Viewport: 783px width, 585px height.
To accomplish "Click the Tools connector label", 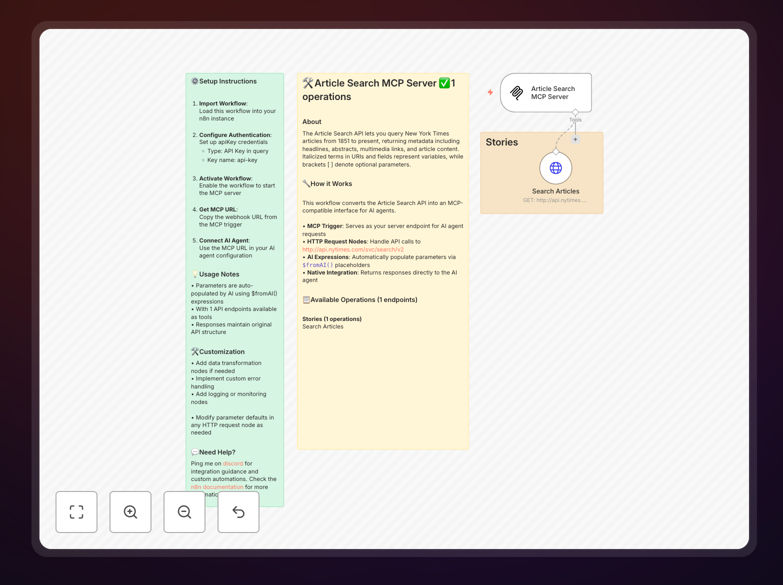I will pos(575,120).
